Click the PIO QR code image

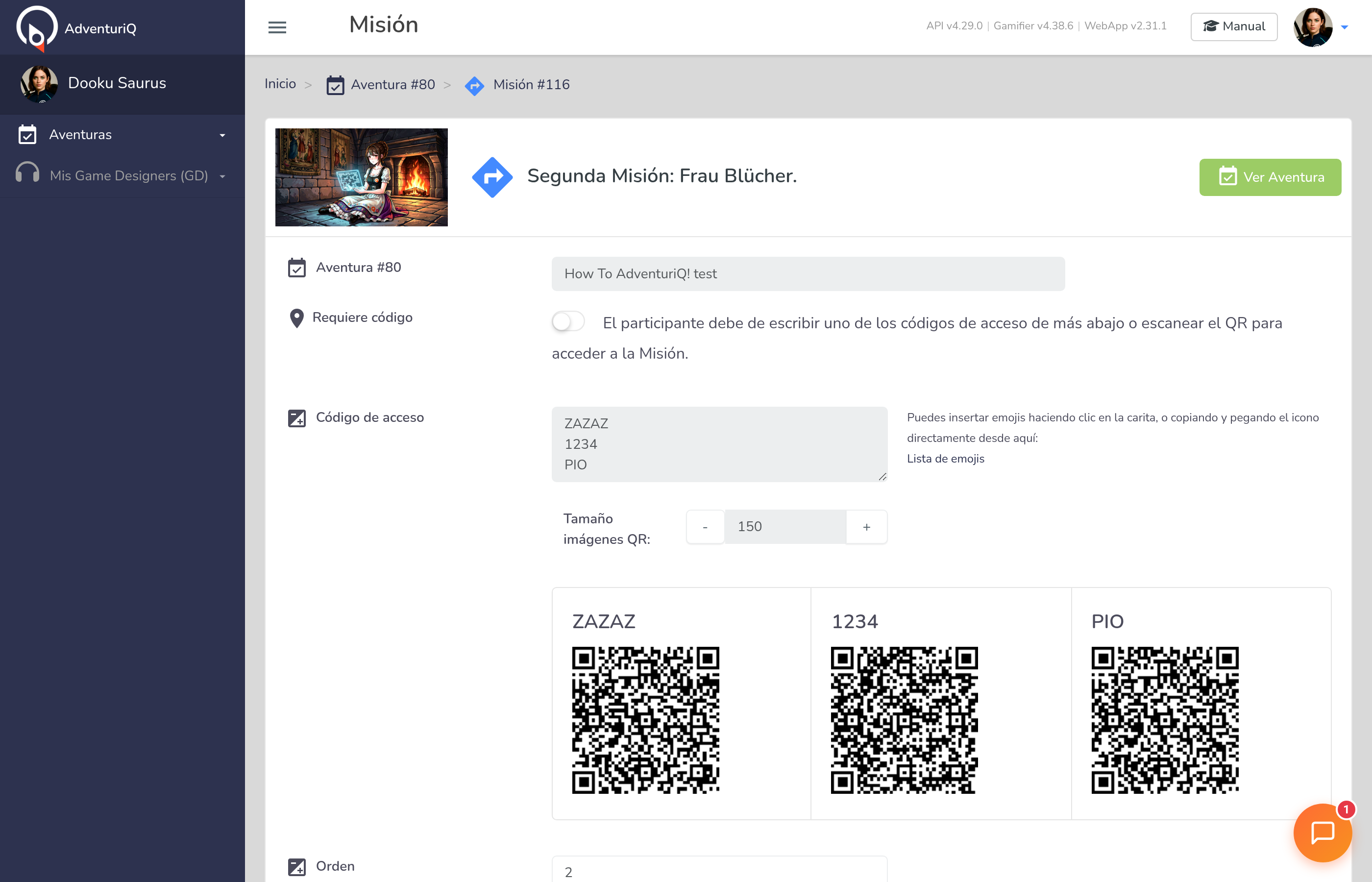pyautogui.click(x=1165, y=720)
